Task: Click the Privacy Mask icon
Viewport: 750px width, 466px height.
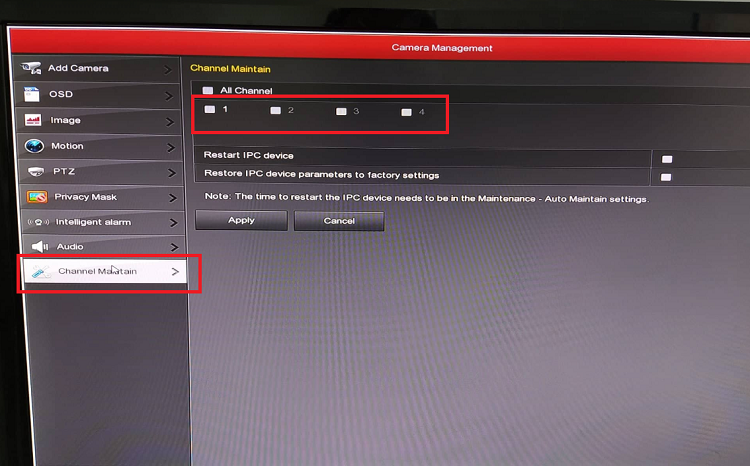Action: [37, 197]
